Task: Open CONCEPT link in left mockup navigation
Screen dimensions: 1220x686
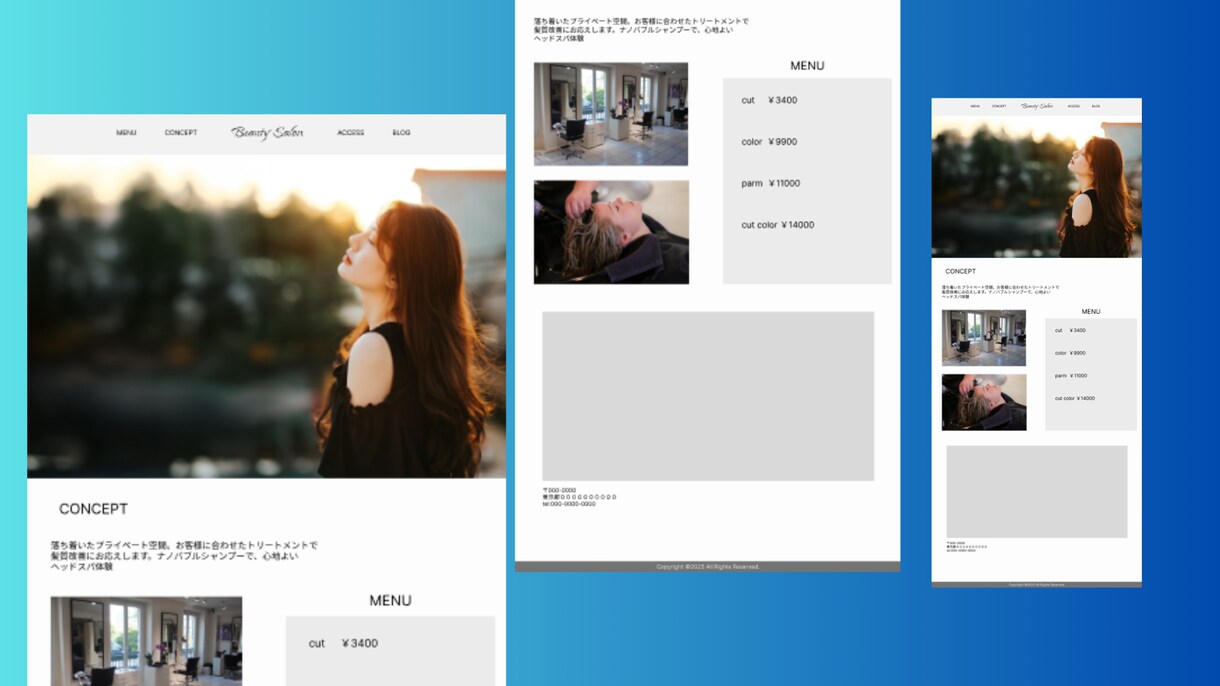Action: [x=181, y=133]
